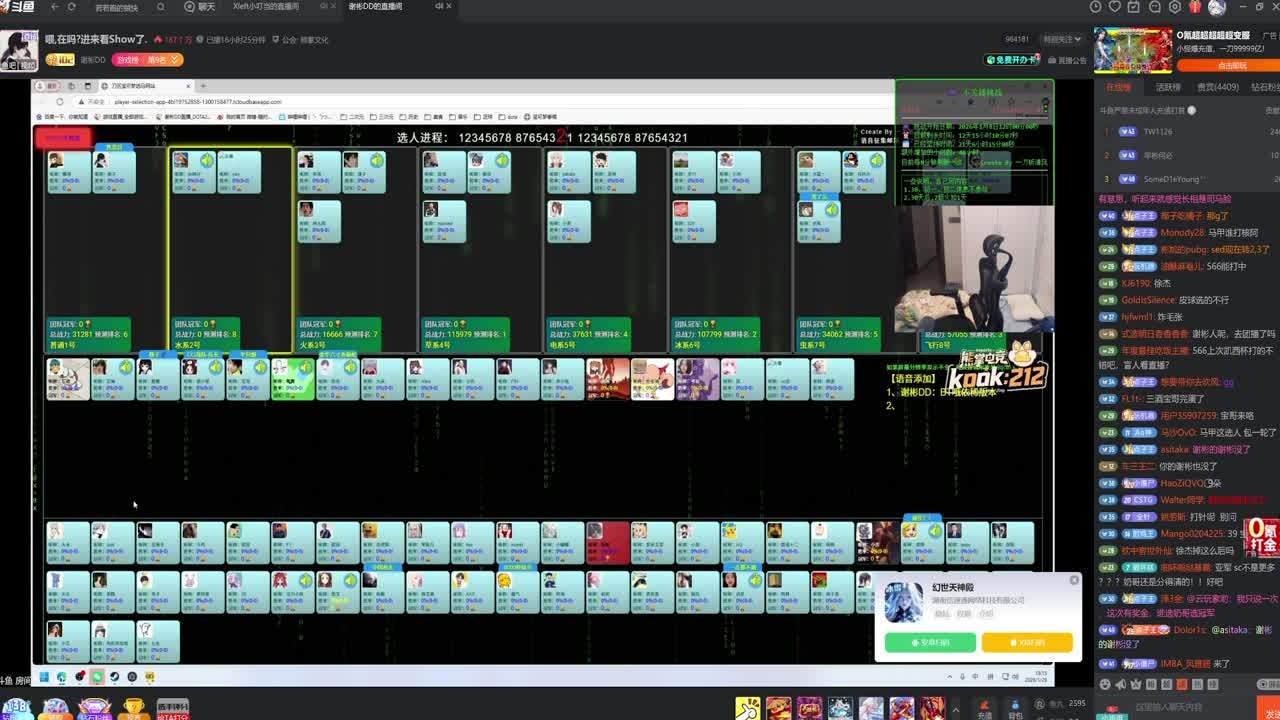Expand gift list arrow in bottom bar
Image resolution: width=1280 pixels, height=720 pixels.
pos(955,708)
